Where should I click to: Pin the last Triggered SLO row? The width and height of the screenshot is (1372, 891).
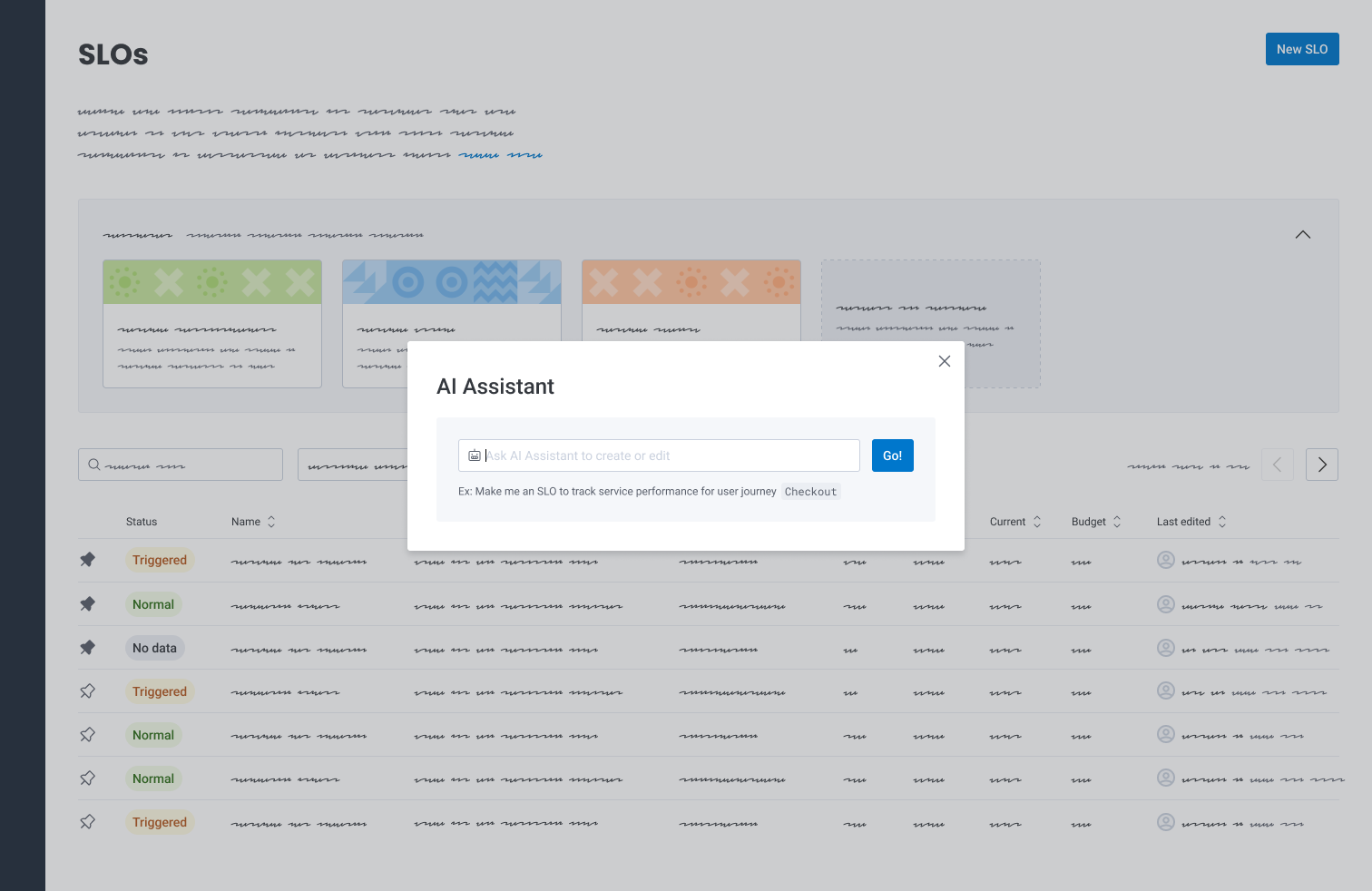[x=87, y=822]
